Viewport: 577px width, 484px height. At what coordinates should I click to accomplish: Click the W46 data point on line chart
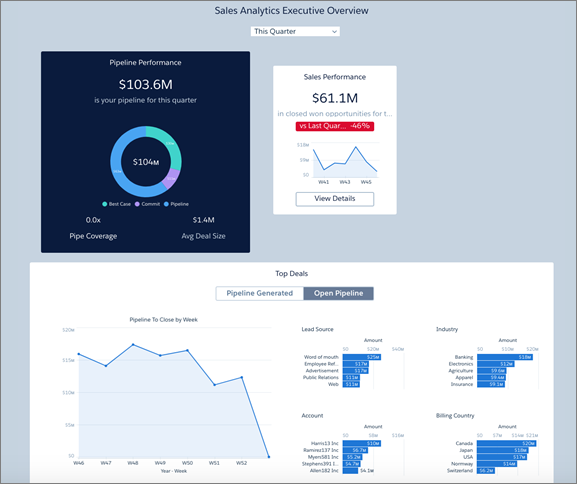coord(79,354)
